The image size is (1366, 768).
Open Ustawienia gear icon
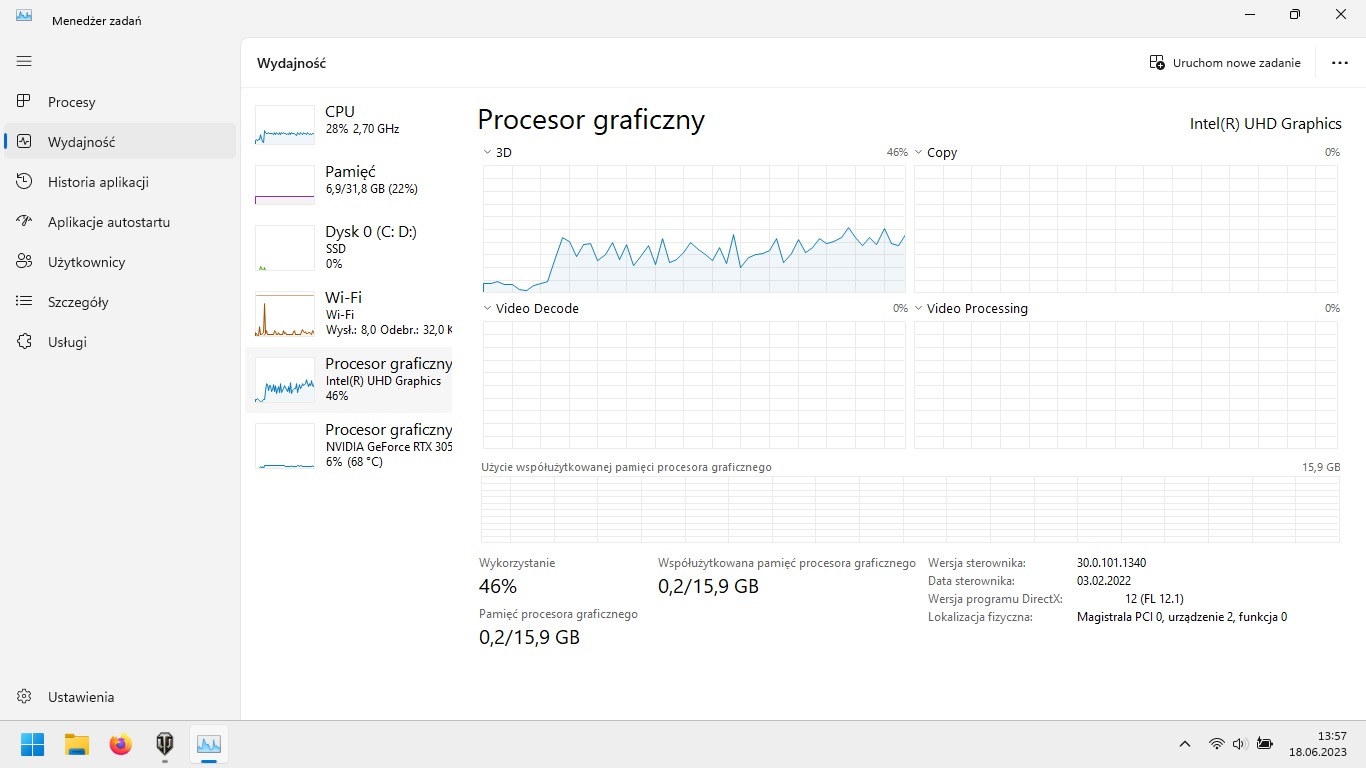25,697
